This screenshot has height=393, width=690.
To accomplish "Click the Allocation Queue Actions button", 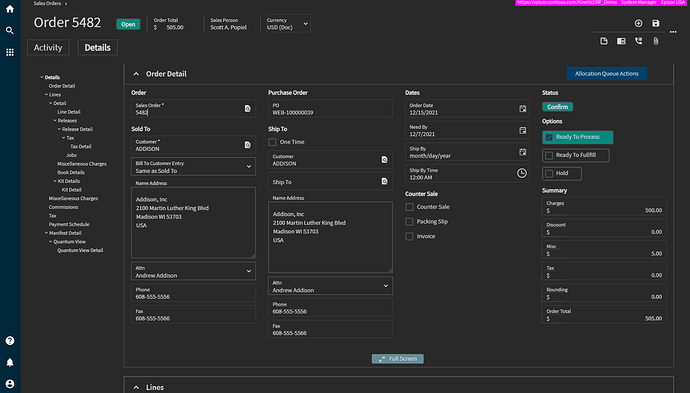I will (606, 73).
